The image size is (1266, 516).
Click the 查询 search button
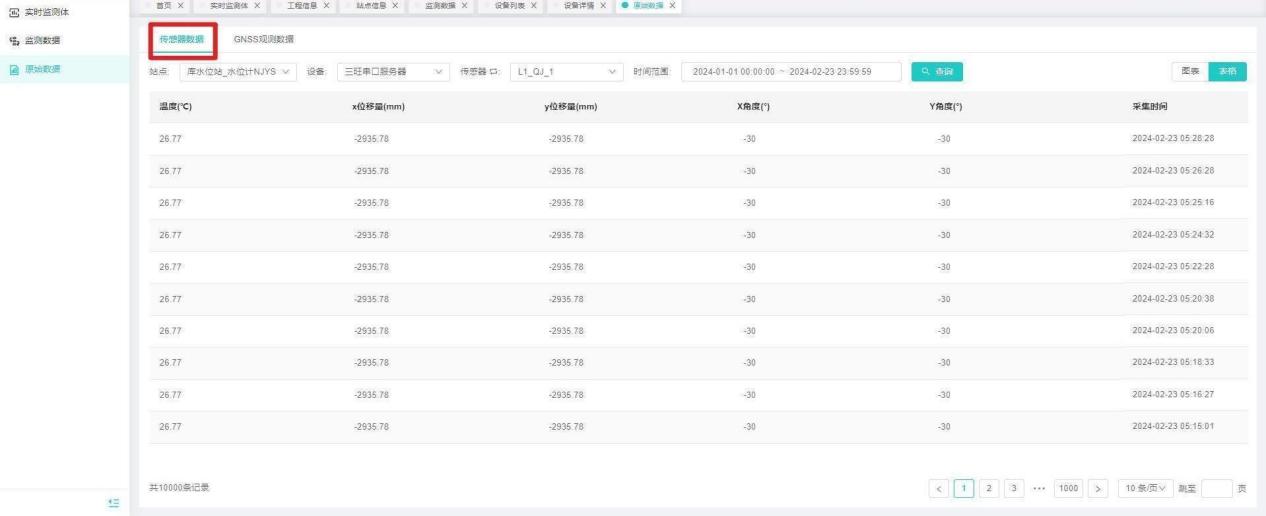(x=936, y=71)
